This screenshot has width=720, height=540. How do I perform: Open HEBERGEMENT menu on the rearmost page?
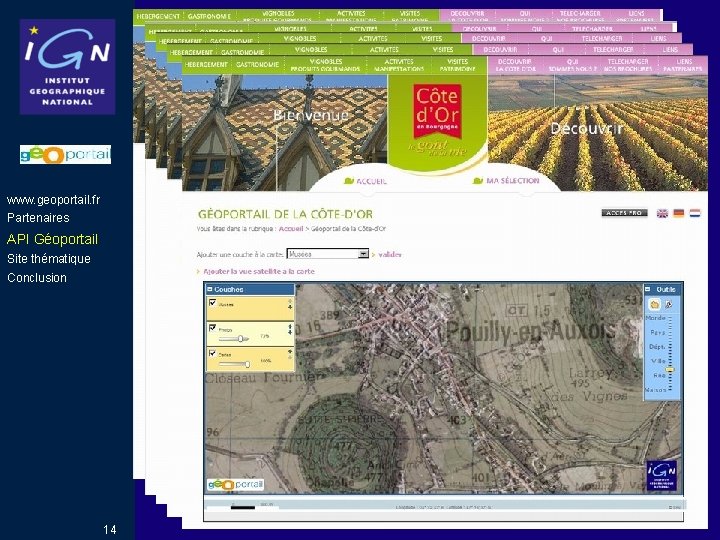(158, 17)
